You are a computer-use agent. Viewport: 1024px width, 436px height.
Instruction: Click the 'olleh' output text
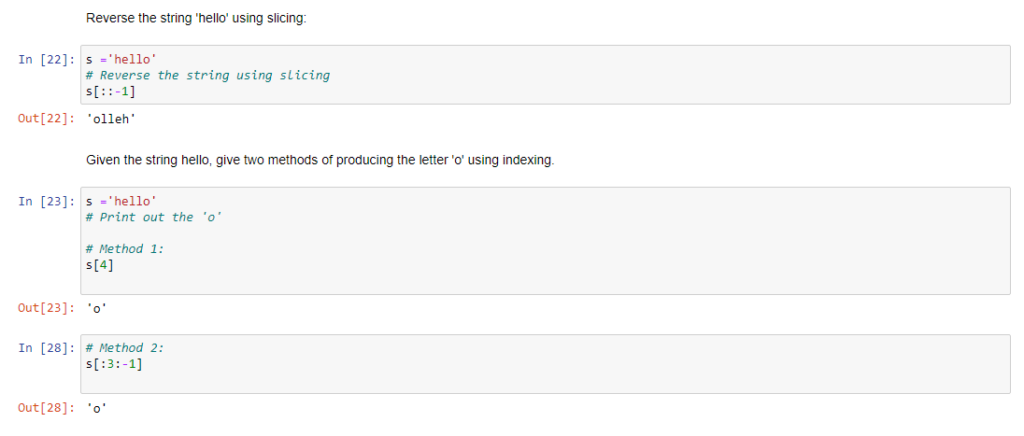111,119
